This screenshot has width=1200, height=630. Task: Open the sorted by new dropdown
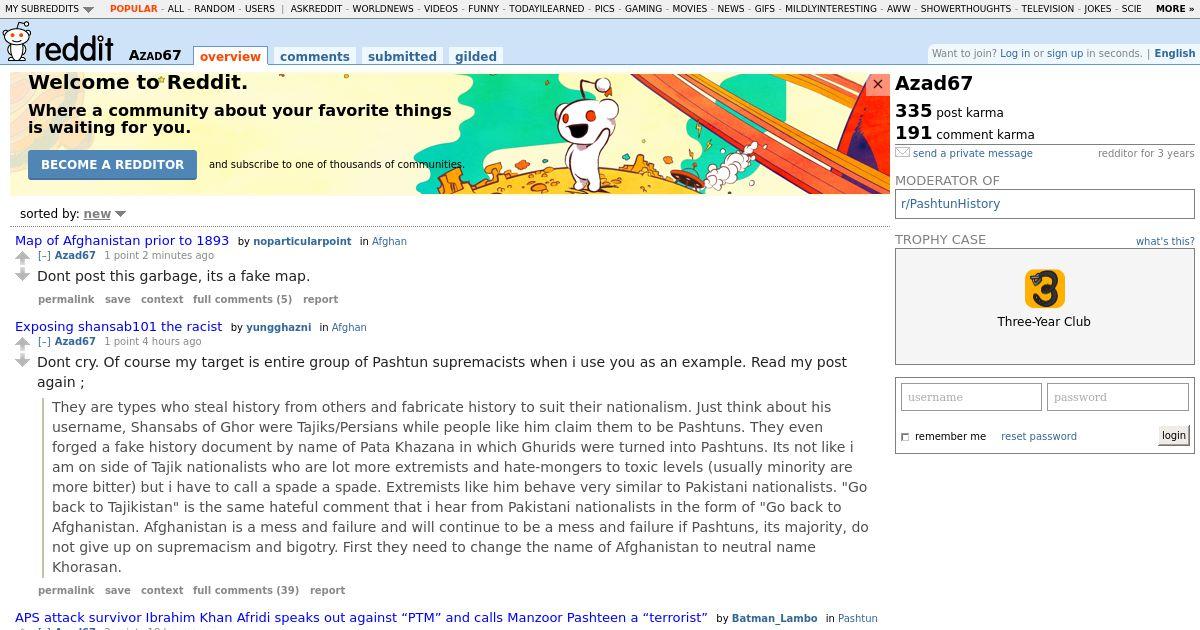tap(105, 214)
